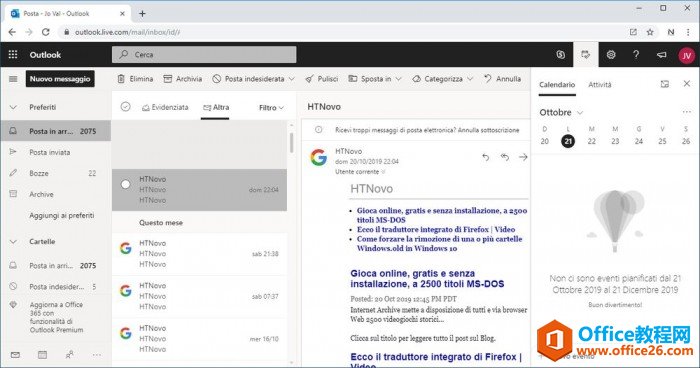Open 'Ecco il traduttore integrato di Firefox' bullet link
This screenshot has height=368, width=700.
[x=436, y=230]
